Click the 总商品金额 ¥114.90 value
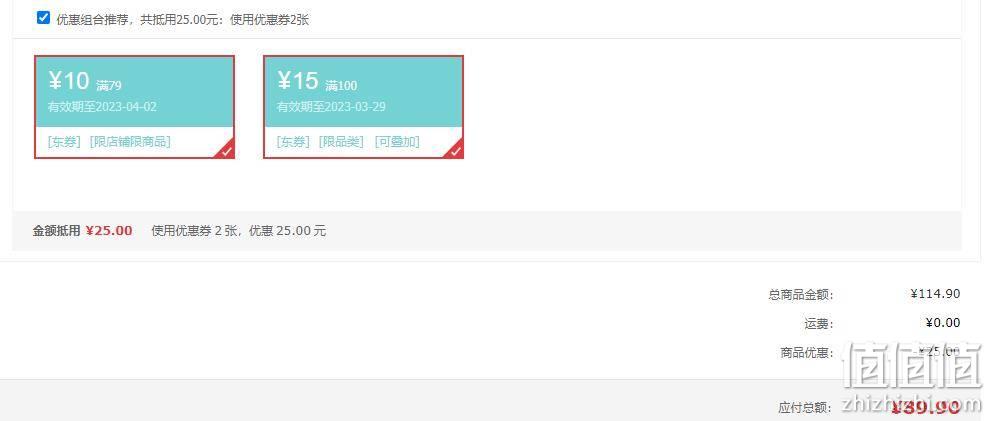Screen dimensions: 991x421 (935, 293)
